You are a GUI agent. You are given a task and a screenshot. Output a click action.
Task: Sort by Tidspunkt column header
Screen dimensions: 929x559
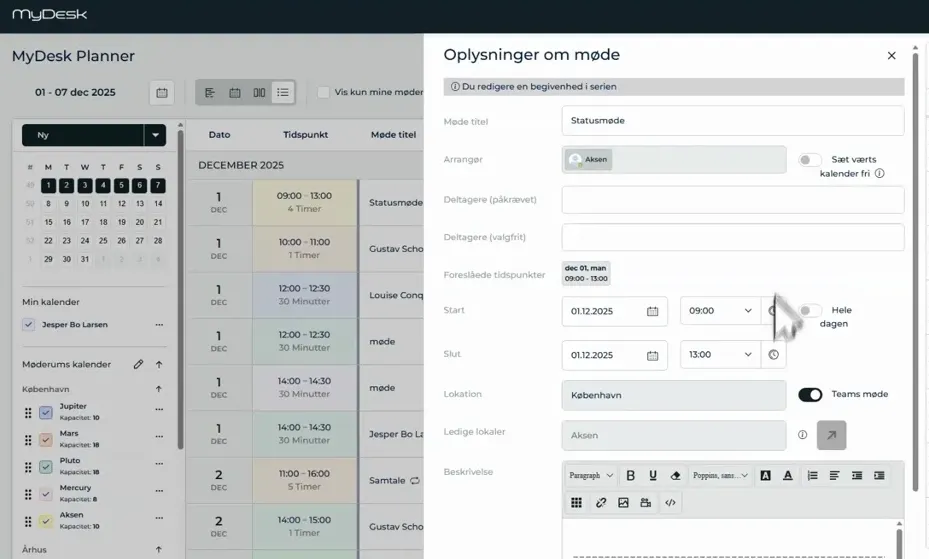(305, 135)
